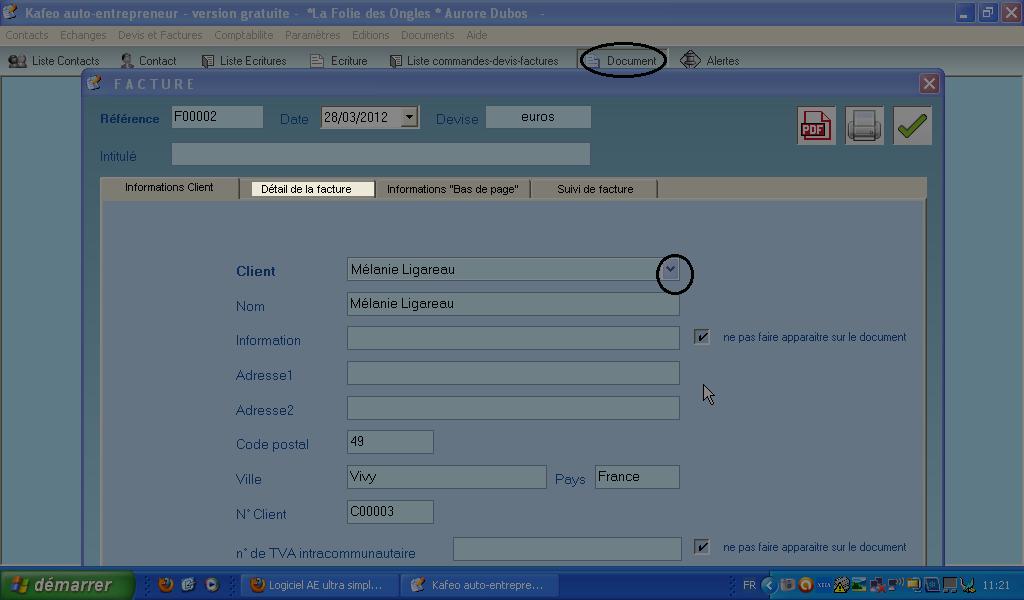Click the printer icon to print
Image resolution: width=1024 pixels, height=600 pixels.
[x=864, y=126]
